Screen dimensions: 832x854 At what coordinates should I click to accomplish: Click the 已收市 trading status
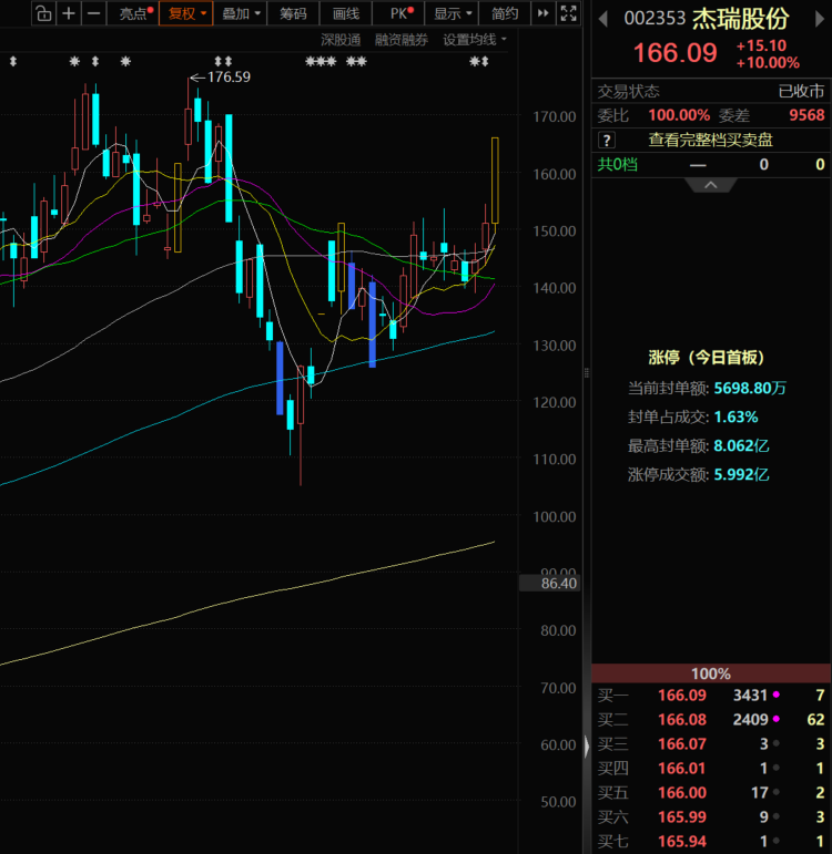point(802,91)
